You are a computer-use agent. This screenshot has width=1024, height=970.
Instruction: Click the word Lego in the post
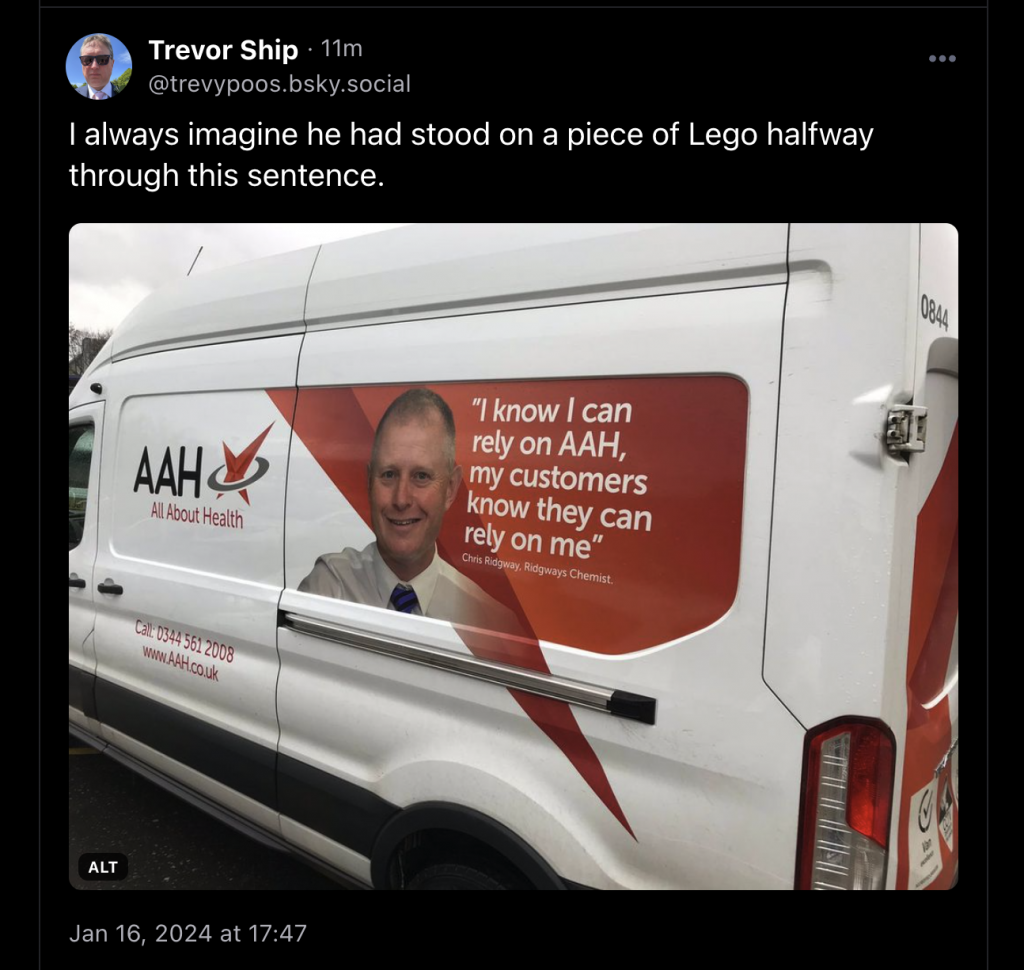(x=722, y=135)
